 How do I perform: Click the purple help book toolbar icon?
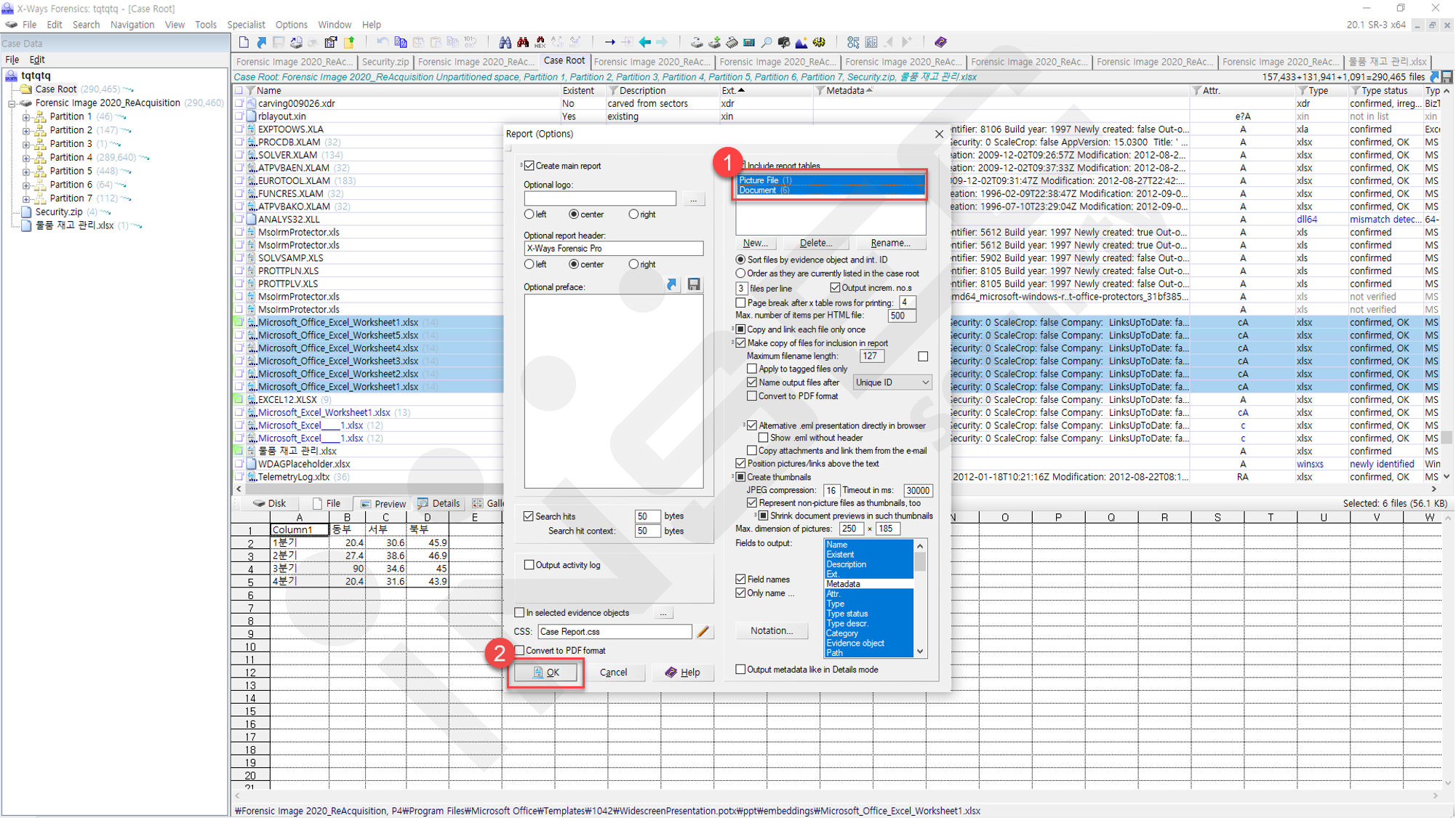pyautogui.click(x=940, y=42)
